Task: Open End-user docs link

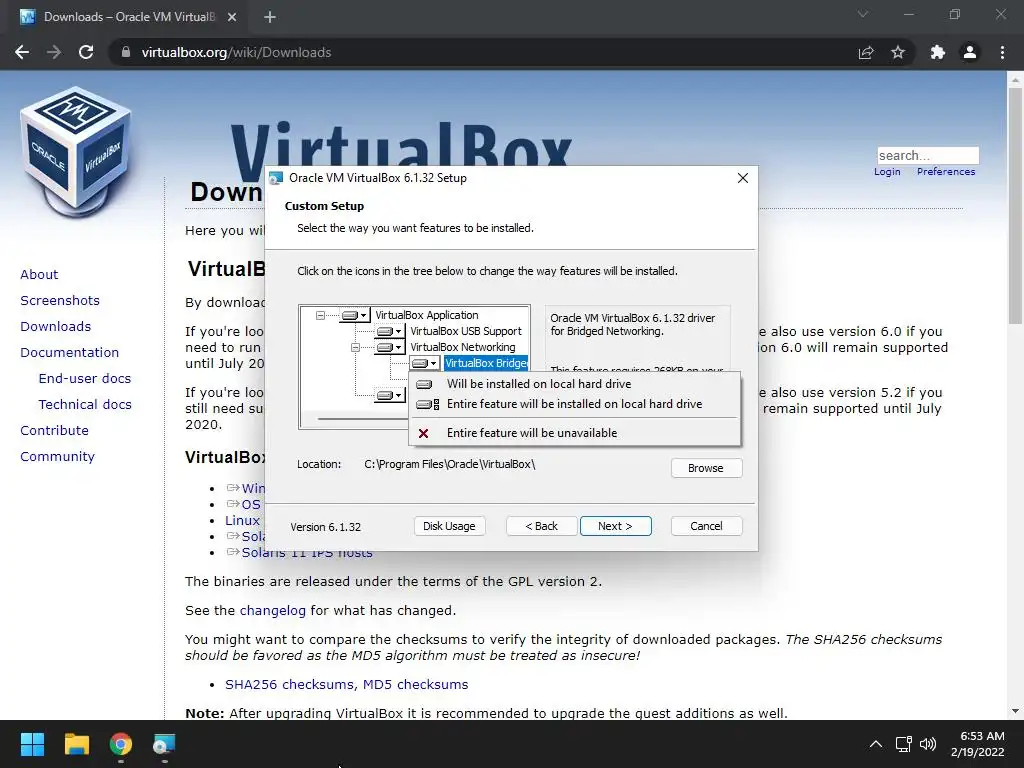Action: click(x=85, y=379)
